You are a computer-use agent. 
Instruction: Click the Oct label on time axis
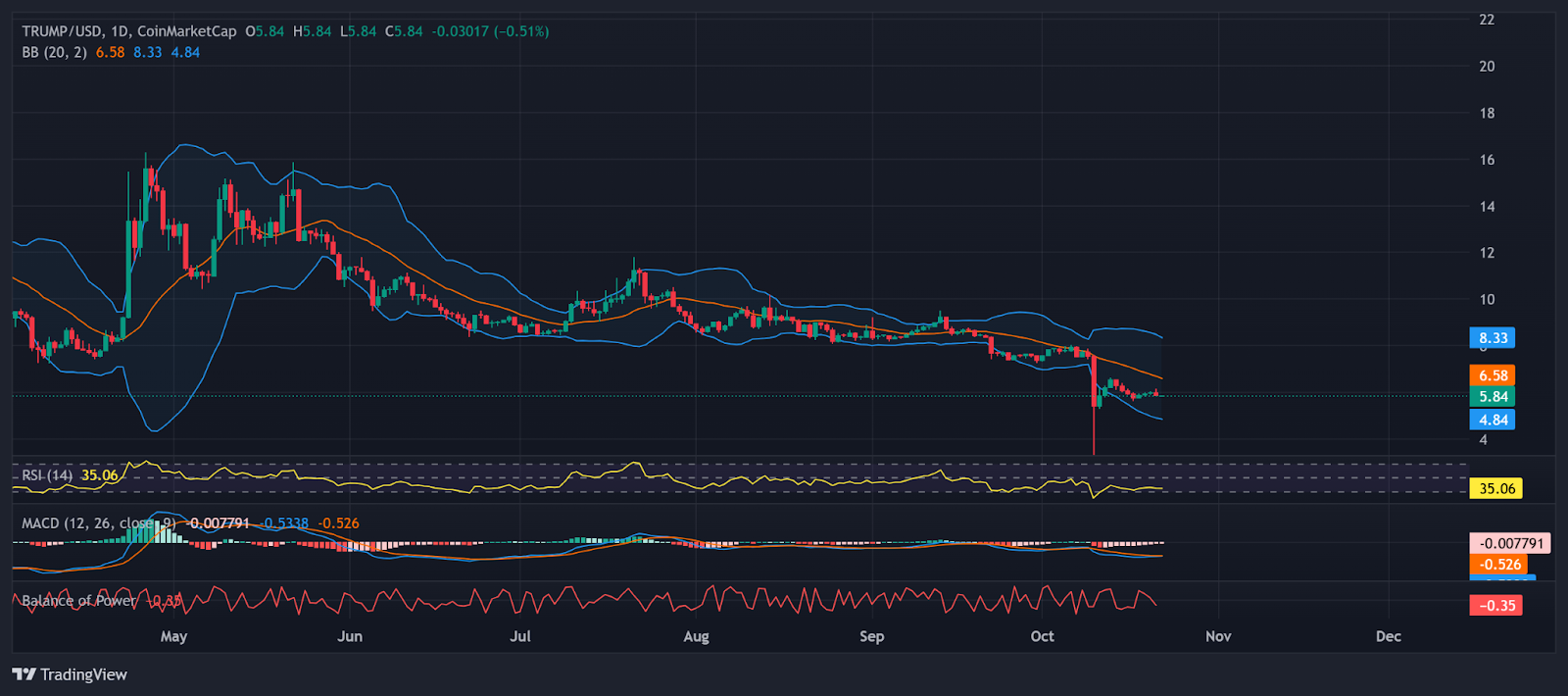click(x=1042, y=636)
